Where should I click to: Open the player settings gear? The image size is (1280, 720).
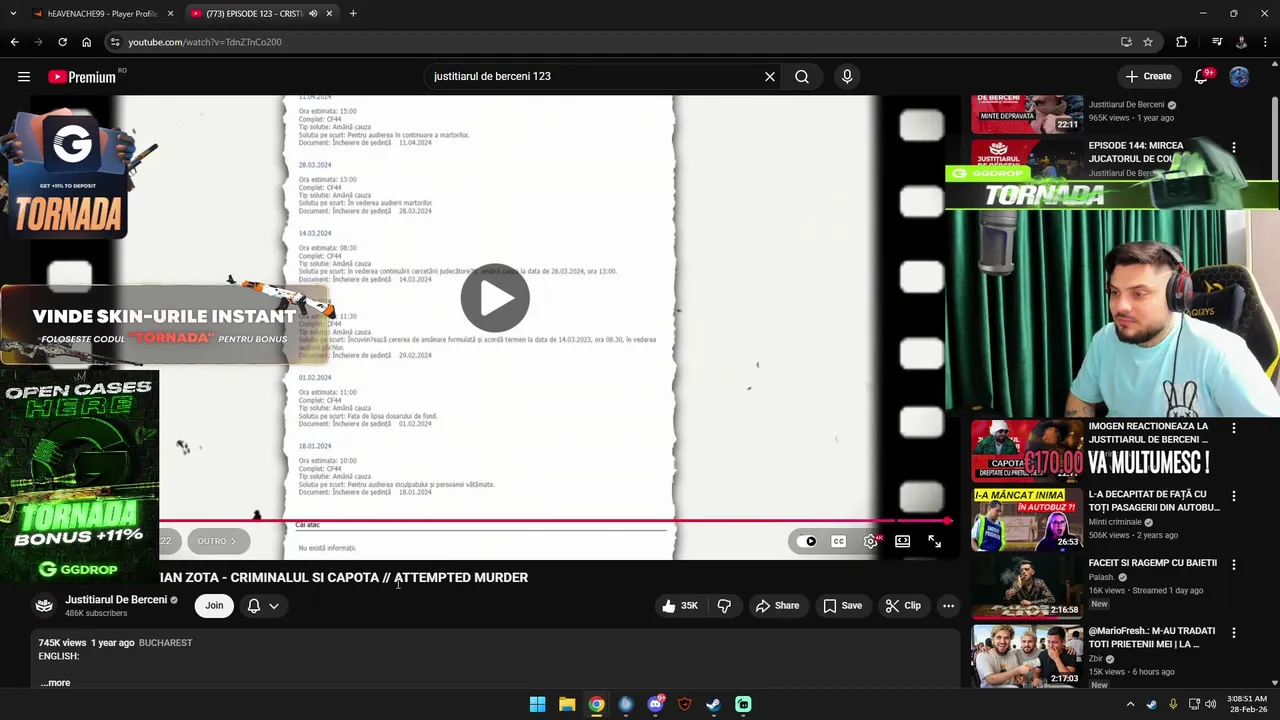pos(871,541)
